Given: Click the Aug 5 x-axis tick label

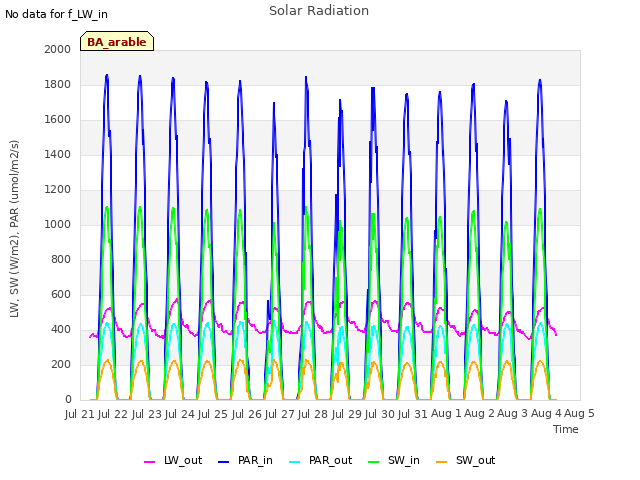Looking at the screenshot, I should [x=579, y=414].
